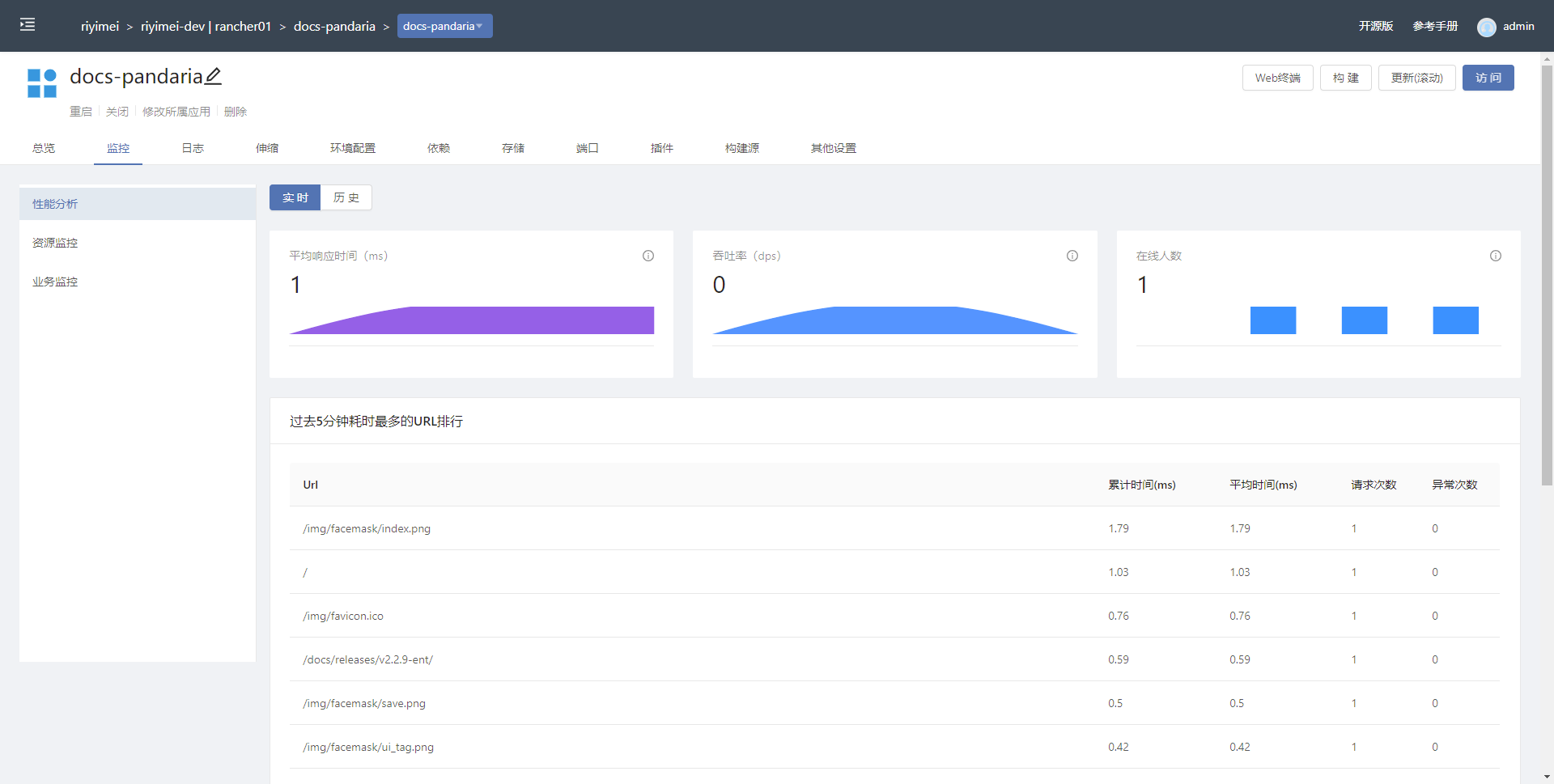The width and height of the screenshot is (1554, 784).
Task: Click the 删除 link
Action: point(236,112)
